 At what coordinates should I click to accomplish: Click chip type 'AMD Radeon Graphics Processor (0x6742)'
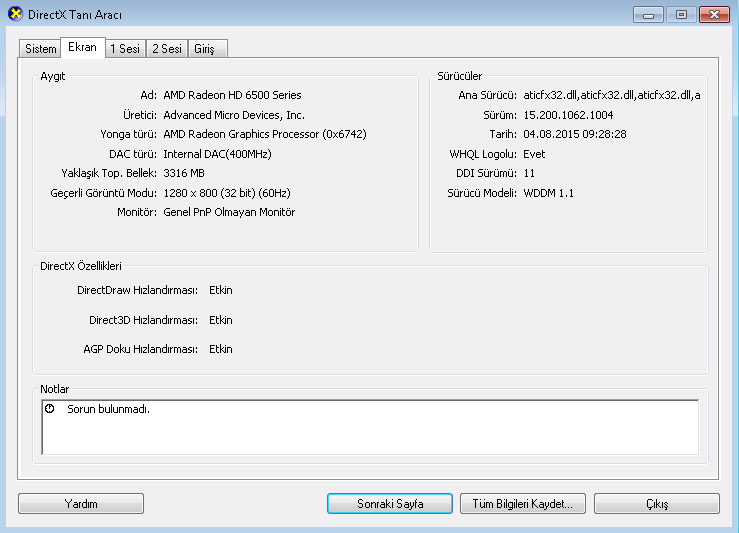[x=265, y=134]
